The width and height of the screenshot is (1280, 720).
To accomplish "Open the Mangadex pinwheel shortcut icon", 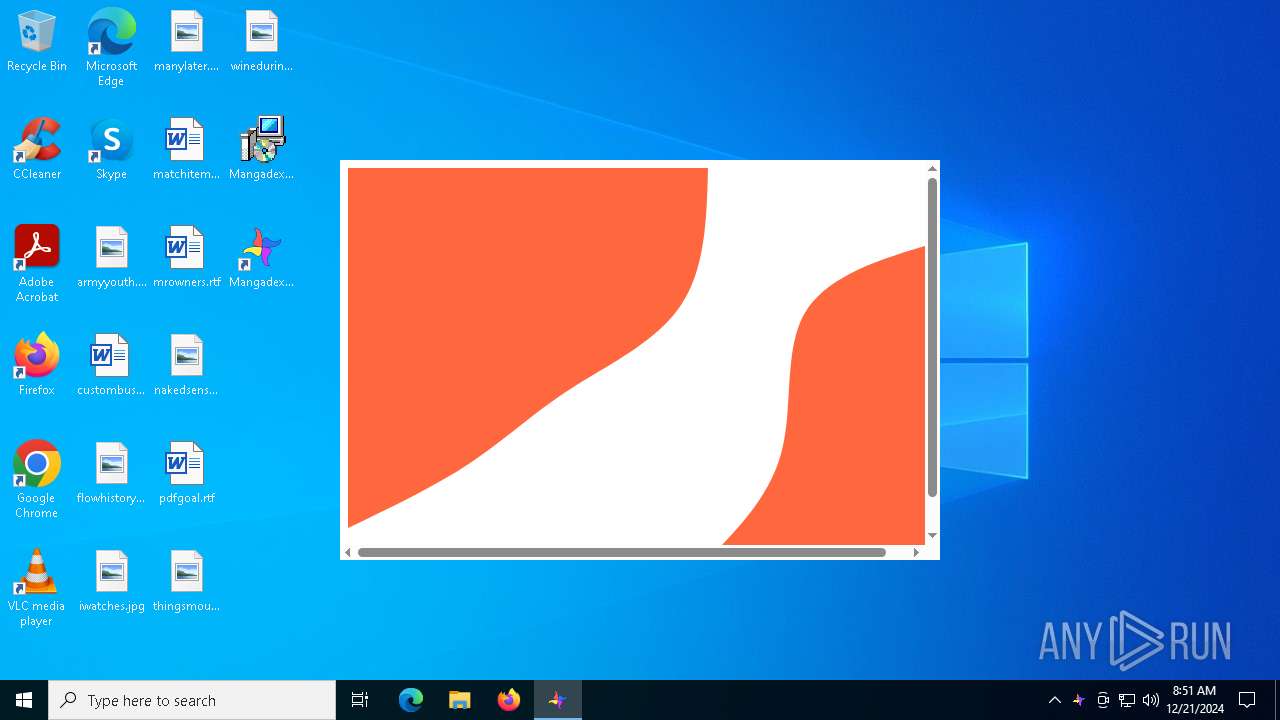I will coord(261,258).
